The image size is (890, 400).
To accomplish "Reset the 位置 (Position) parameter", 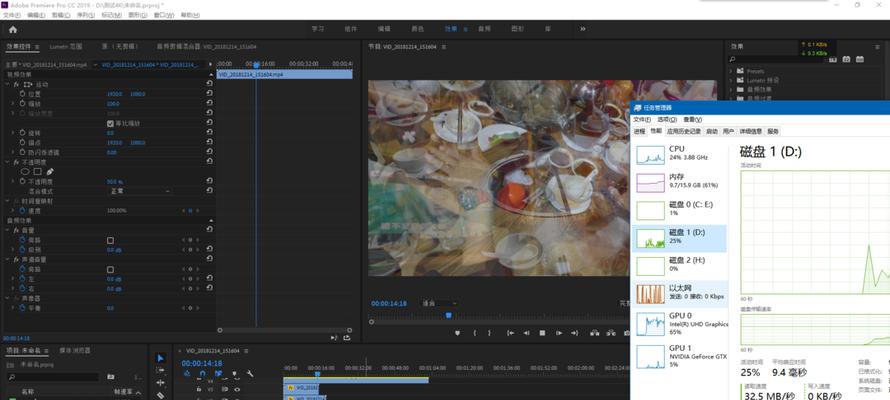I will tap(209, 94).
